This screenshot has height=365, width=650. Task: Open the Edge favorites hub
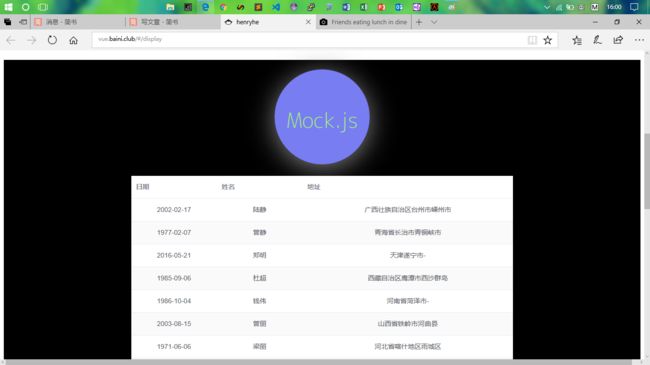click(x=577, y=40)
